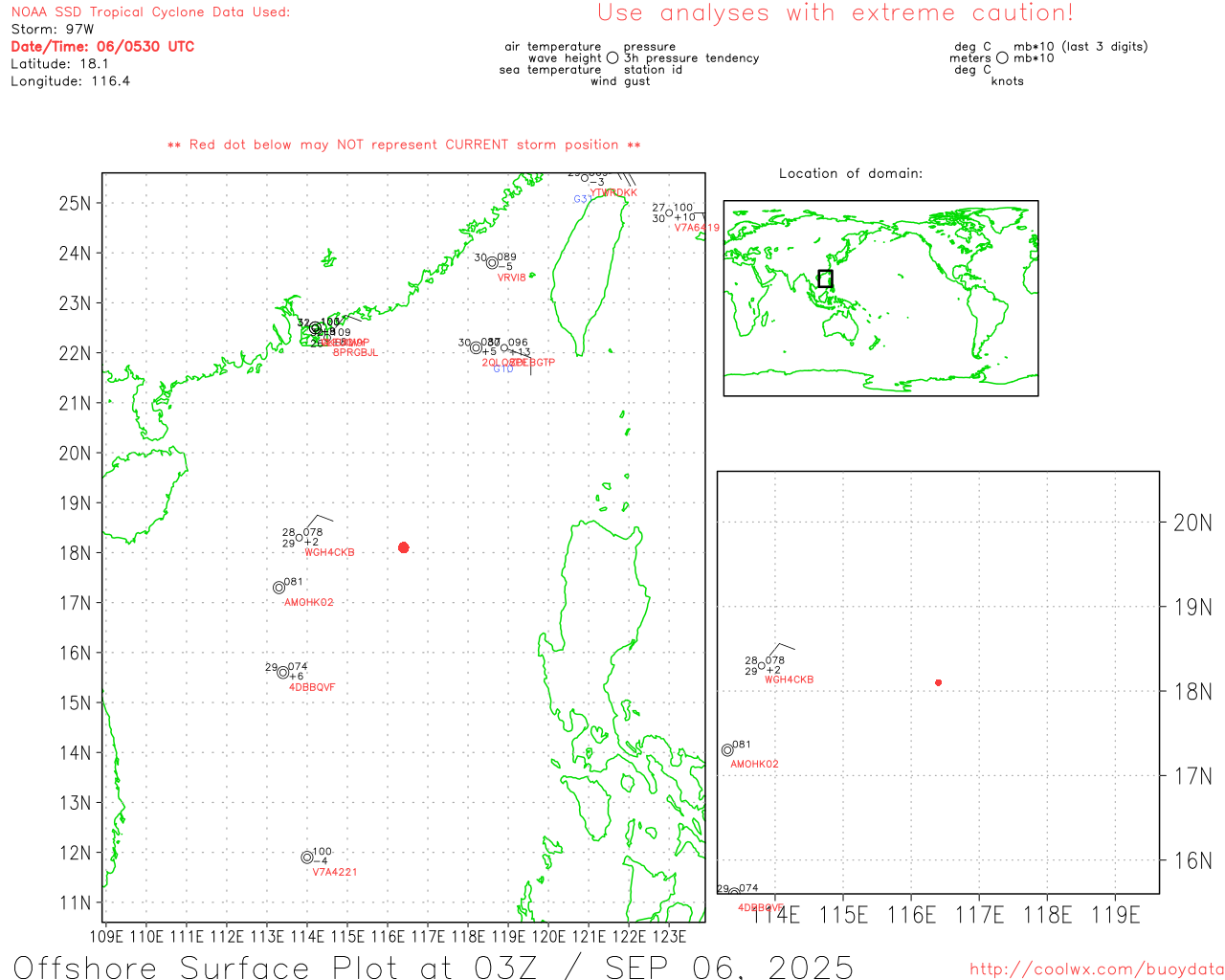Click station label V7A4221
This screenshot has height=980, width=1225.
(335, 872)
